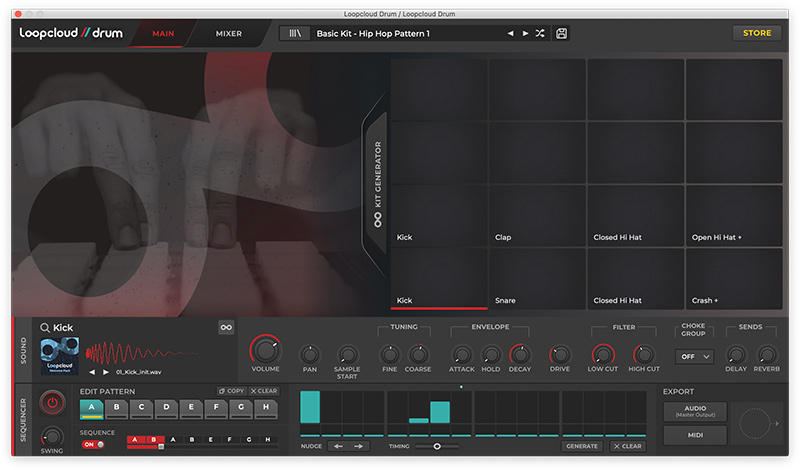Select edit pattern D
The image size is (800, 470).
pyautogui.click(x=166, y=409)
